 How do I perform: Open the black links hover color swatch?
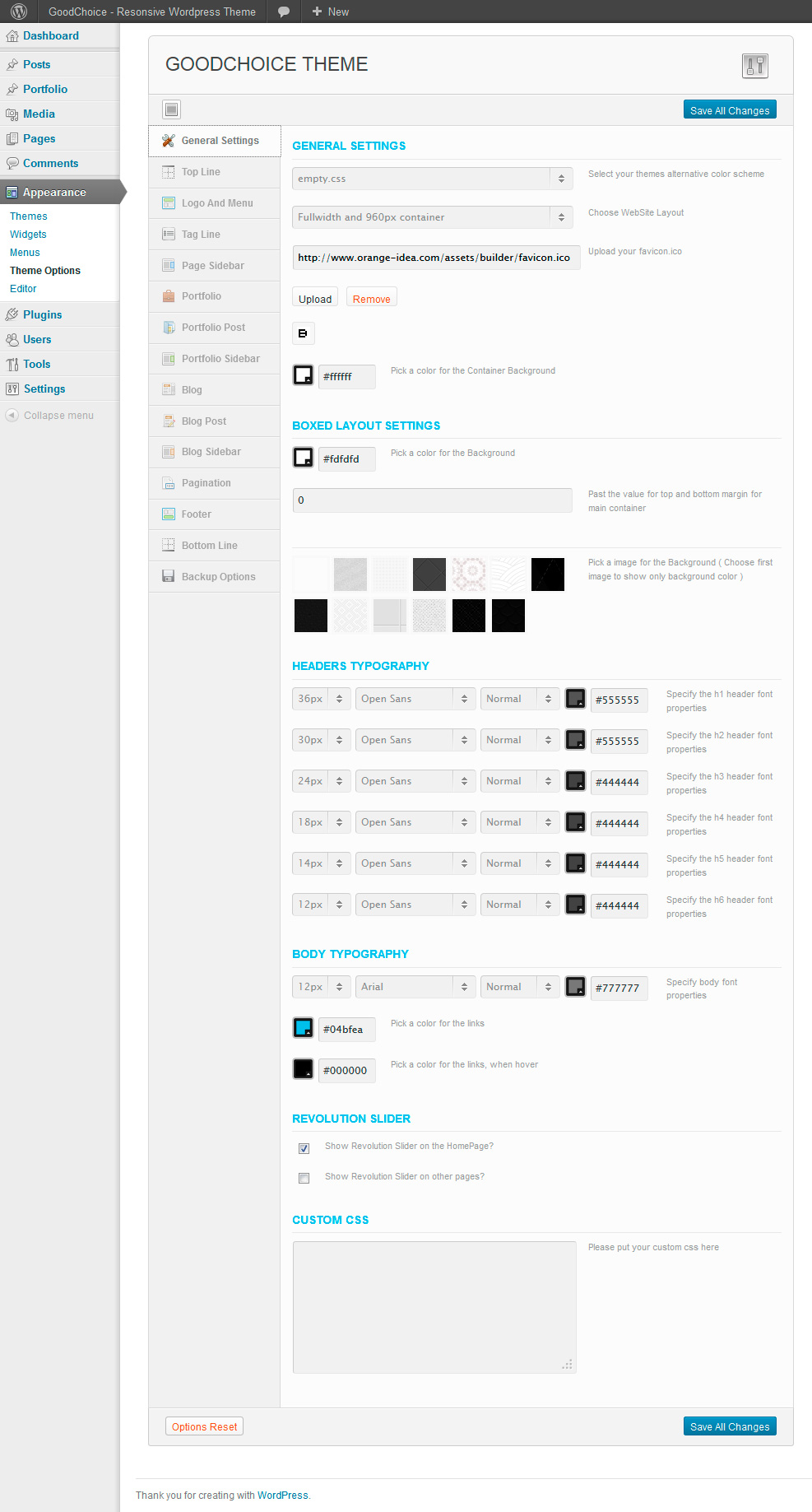pyautogui.click(x=304, y=1069)
